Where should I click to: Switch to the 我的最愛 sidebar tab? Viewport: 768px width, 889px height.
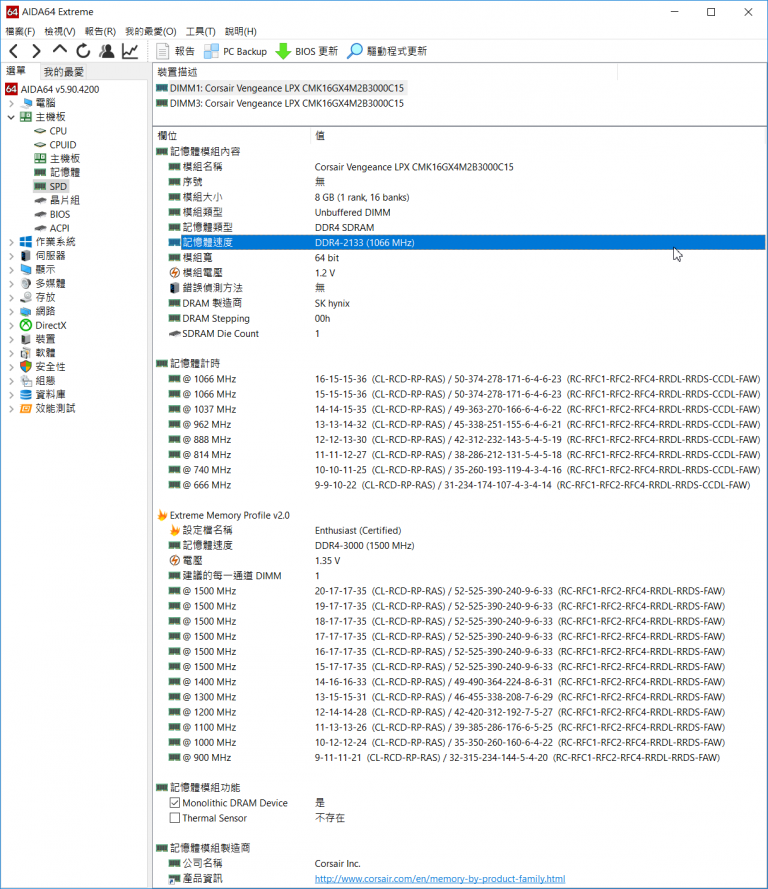coord(63,72)
